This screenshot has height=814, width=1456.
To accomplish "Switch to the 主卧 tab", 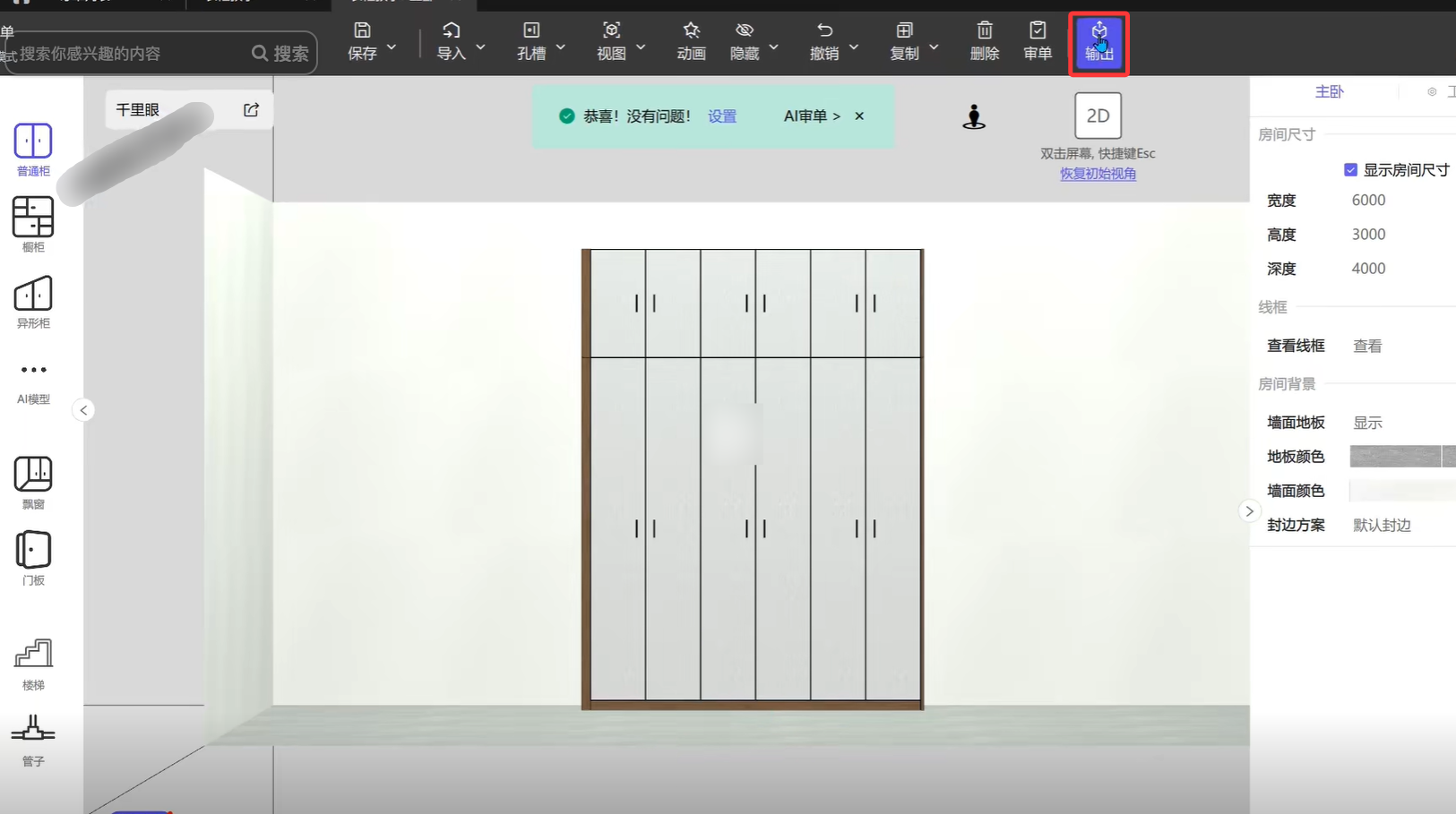I will click(1329, 91).
